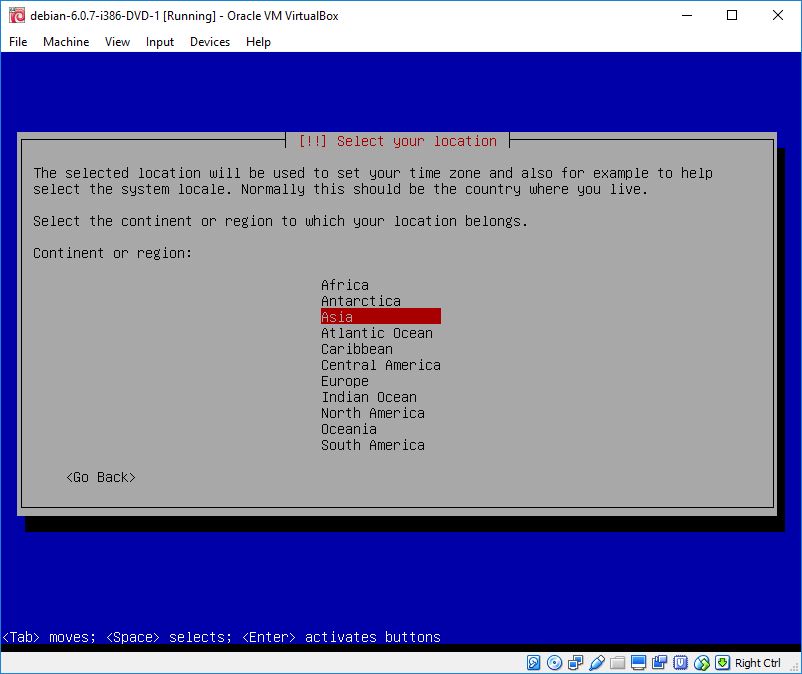
Task: Click the display monitor status icon
Action: coord(638,663)
